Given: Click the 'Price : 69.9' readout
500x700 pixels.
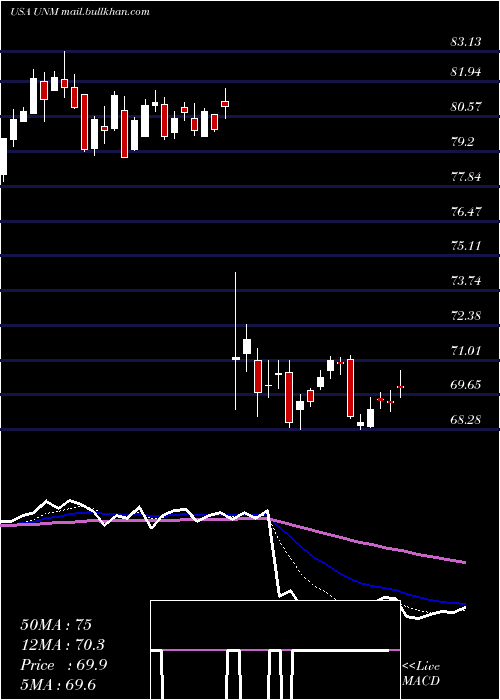Looking at the screenshot, I should [x=63, y=665].
